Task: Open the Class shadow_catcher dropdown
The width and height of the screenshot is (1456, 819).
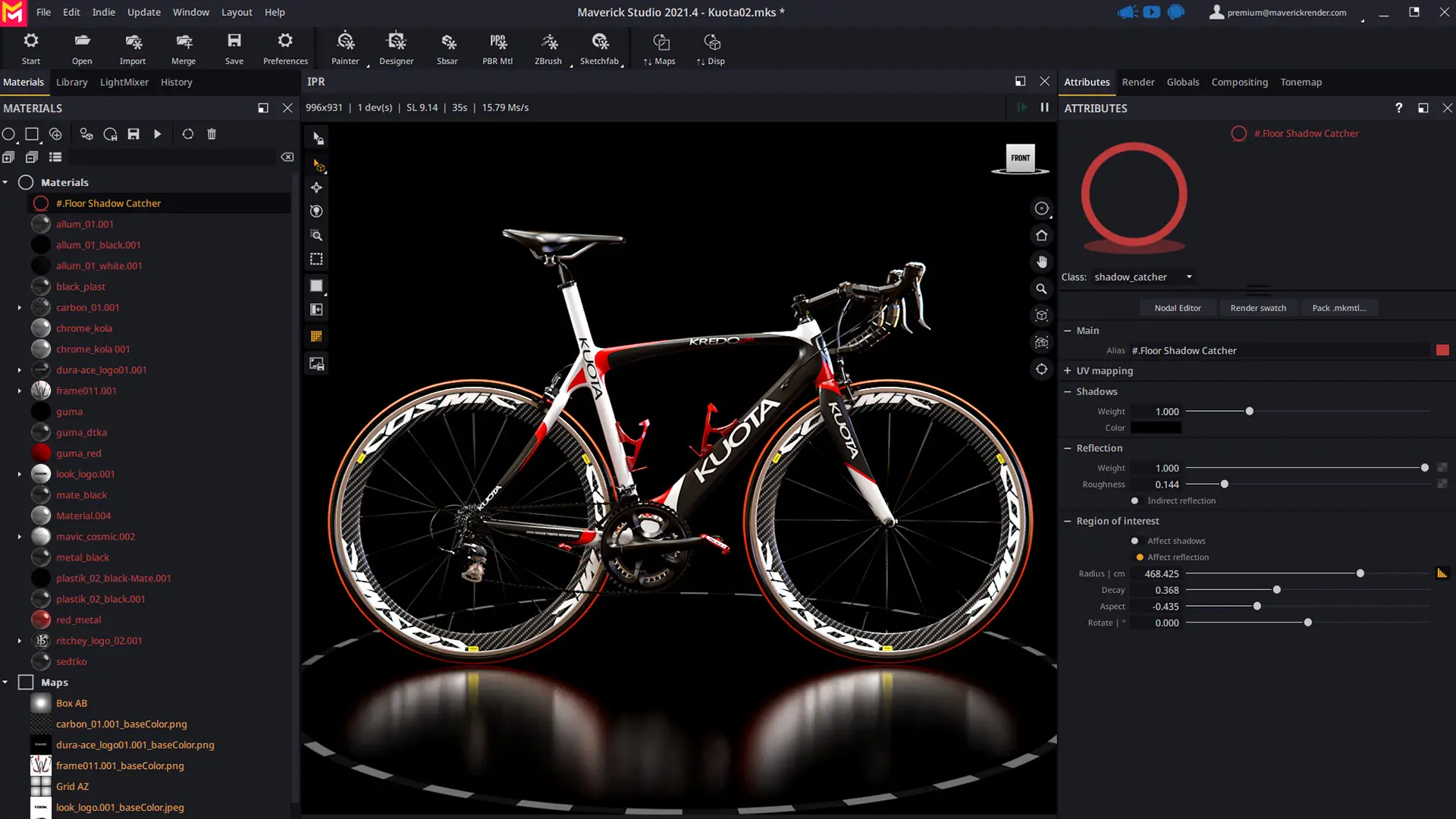Action: (1189, 277)
